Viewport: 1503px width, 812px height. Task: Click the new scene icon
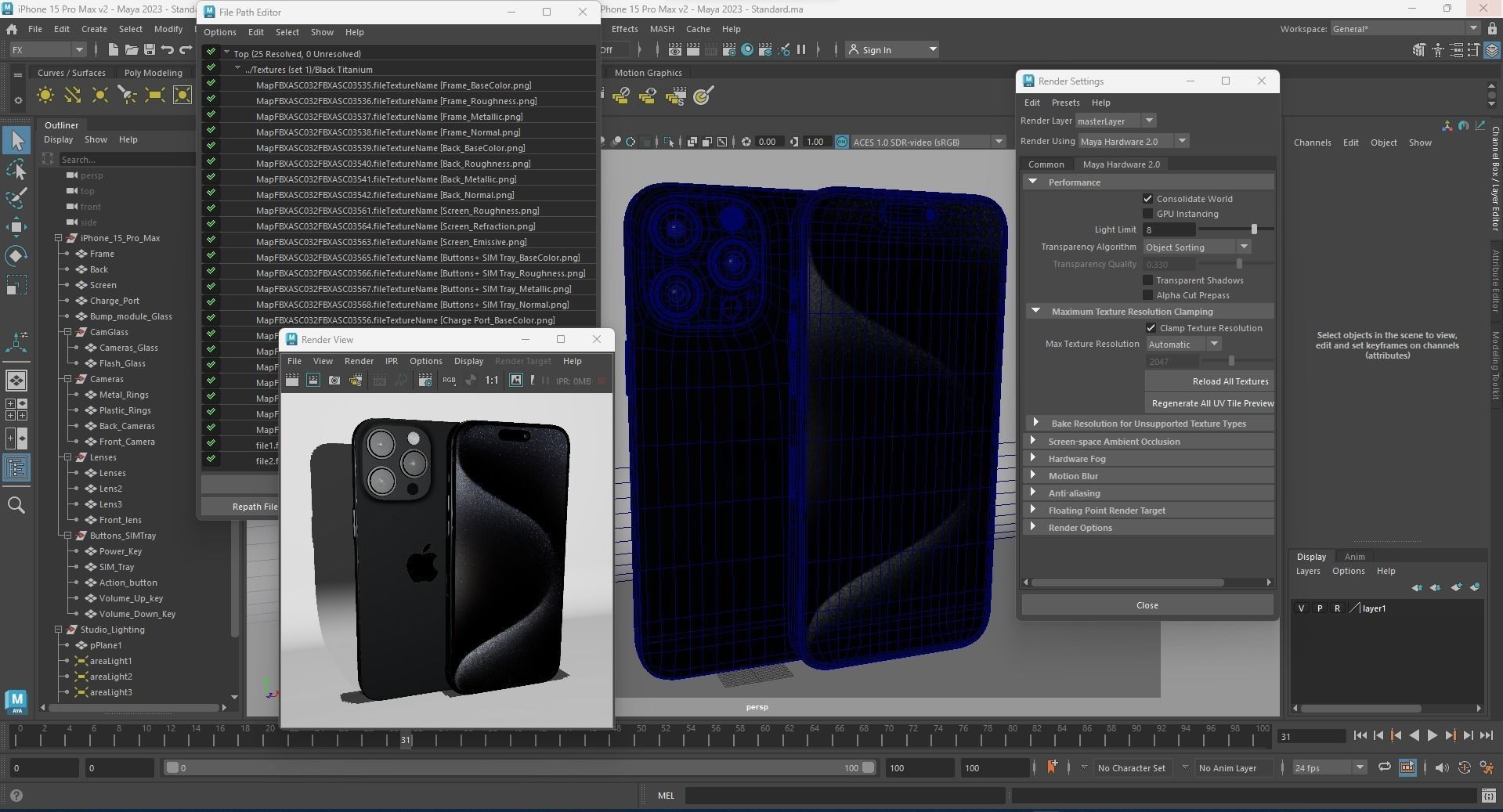click(113, 49)
